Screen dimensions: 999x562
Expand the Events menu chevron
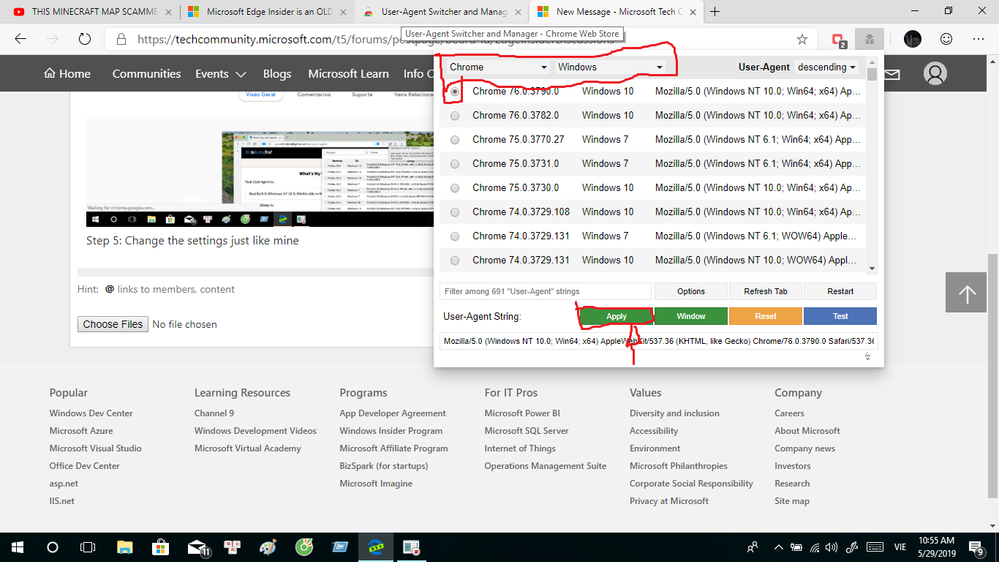tap(240, 75)
